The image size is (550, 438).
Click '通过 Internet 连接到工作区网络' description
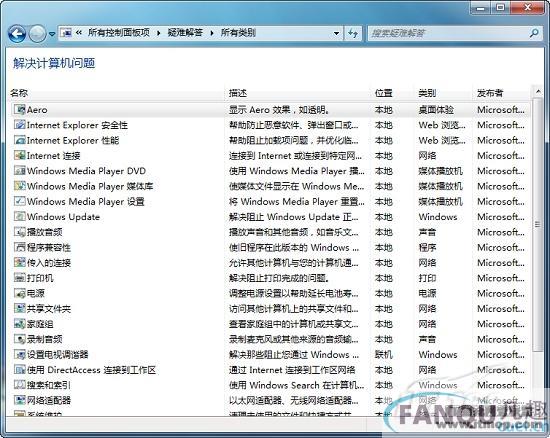(x=292, y=370)
